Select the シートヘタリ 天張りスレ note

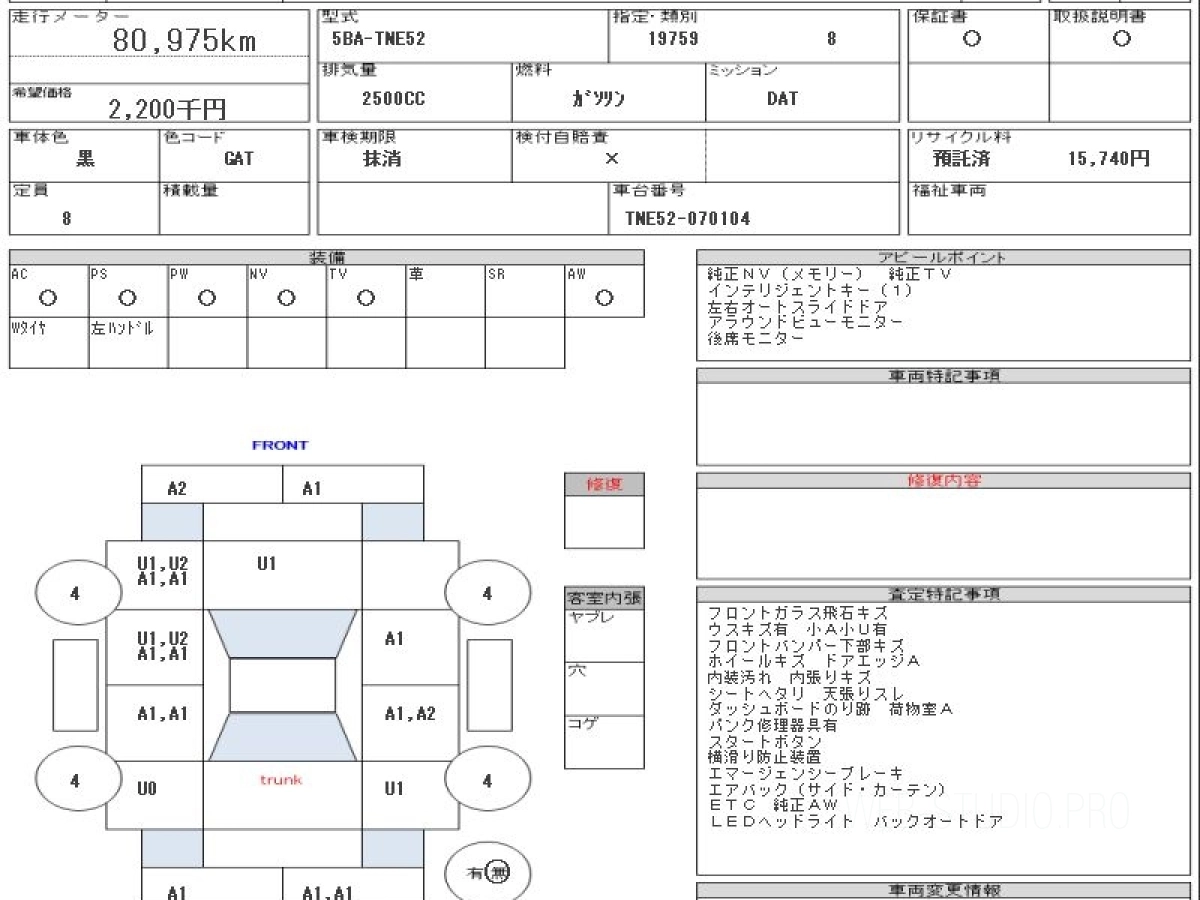[805, 693]
